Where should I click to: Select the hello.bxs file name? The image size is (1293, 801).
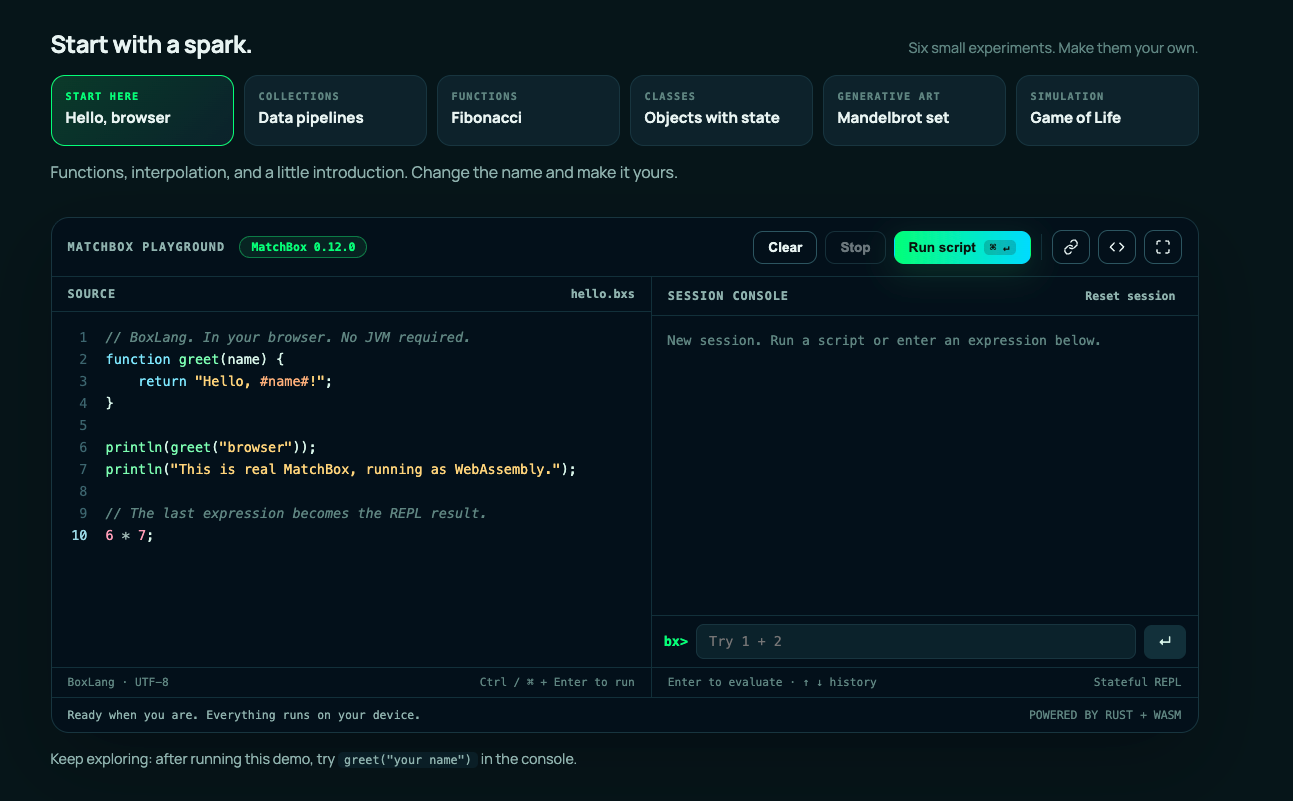602,294
